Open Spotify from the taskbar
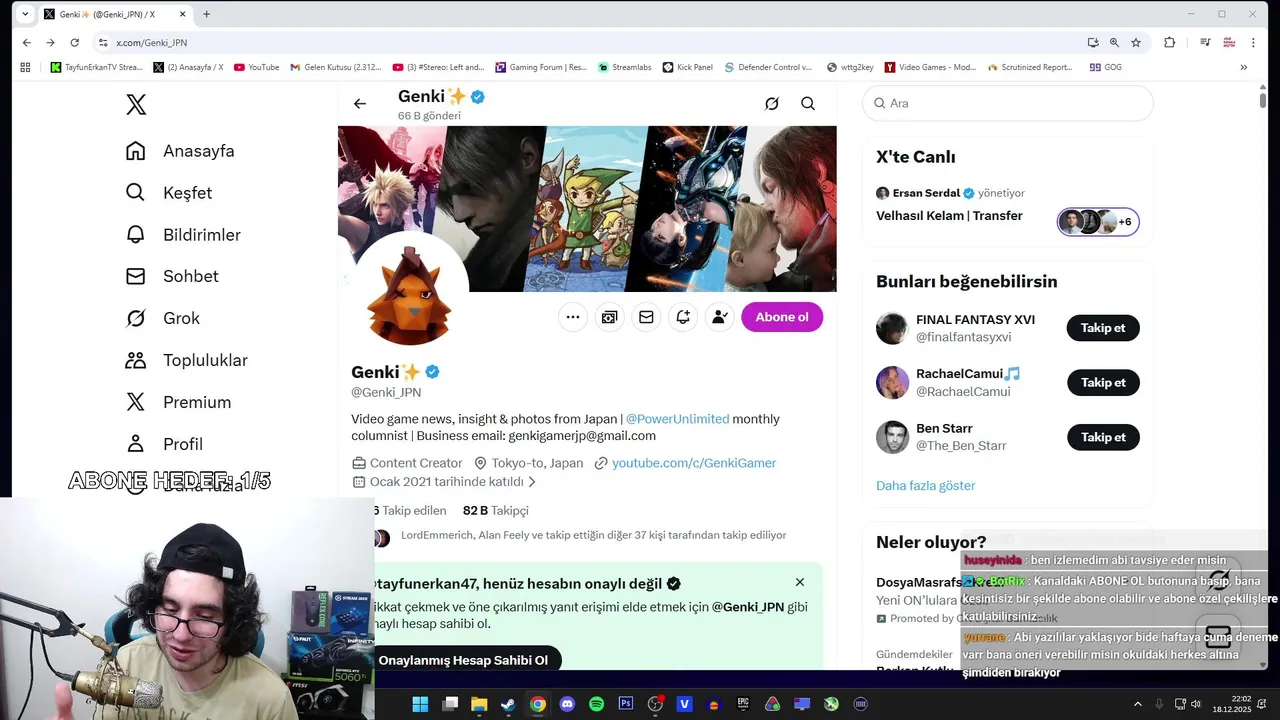The height and width of the screenshot is (720, 1280). tap(596, 704)
